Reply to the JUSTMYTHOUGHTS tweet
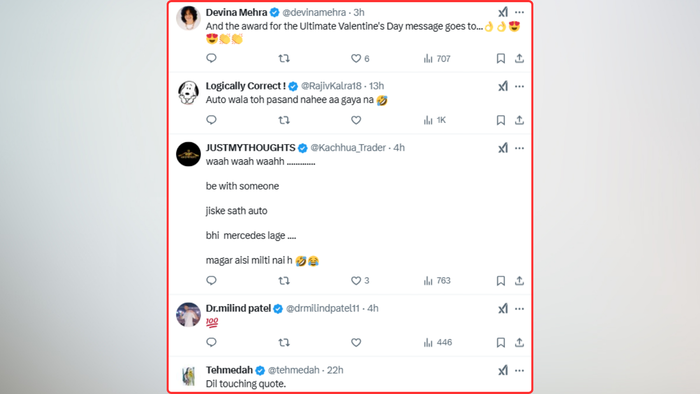The image size is (700, 394). 211,280
